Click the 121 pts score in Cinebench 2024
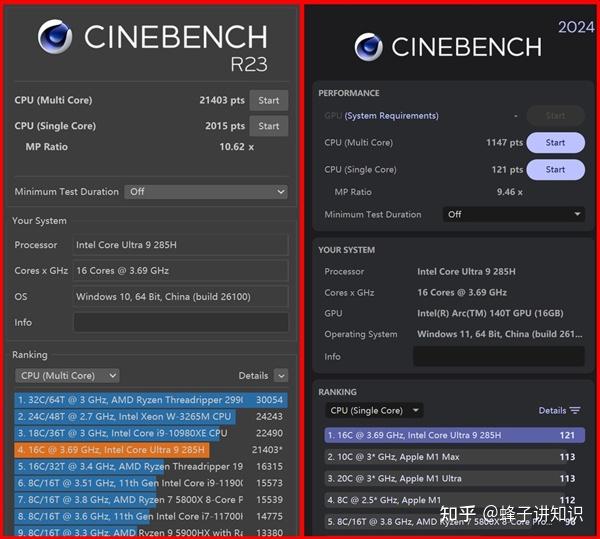This screenshot has height=539, width=600. (x=507, y=169)
